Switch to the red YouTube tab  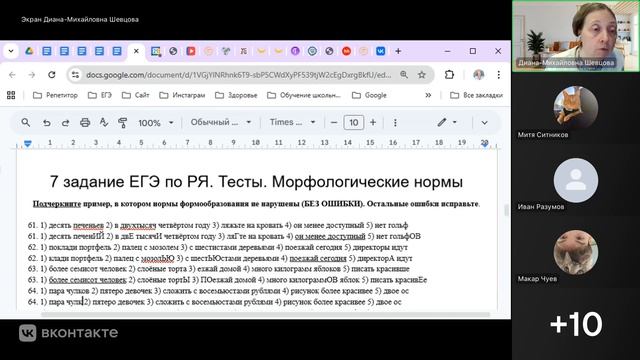191,51
